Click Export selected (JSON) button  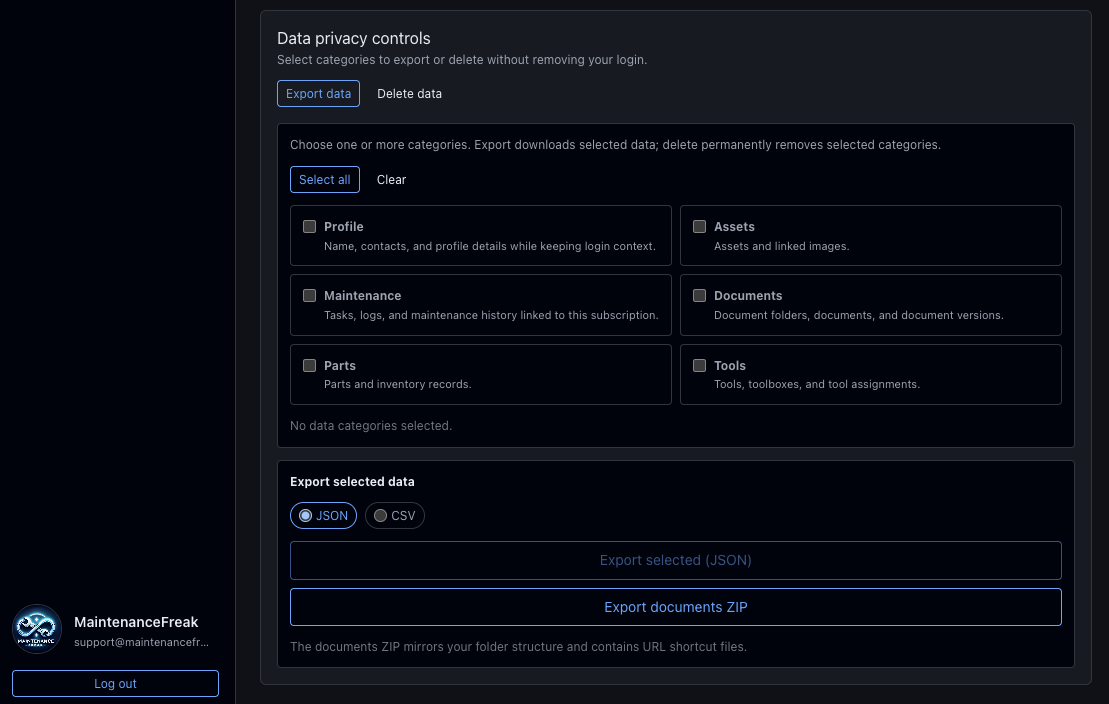pyautogui.click(x=675, y=560)
